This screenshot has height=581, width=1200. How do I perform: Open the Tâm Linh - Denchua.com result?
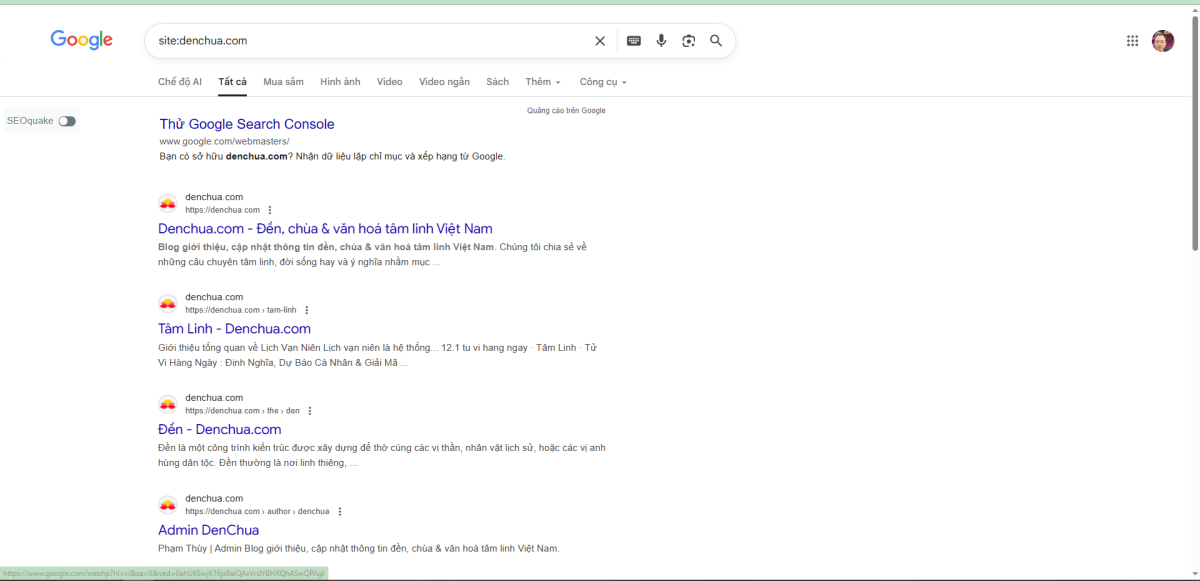click(x=234, y=329)
